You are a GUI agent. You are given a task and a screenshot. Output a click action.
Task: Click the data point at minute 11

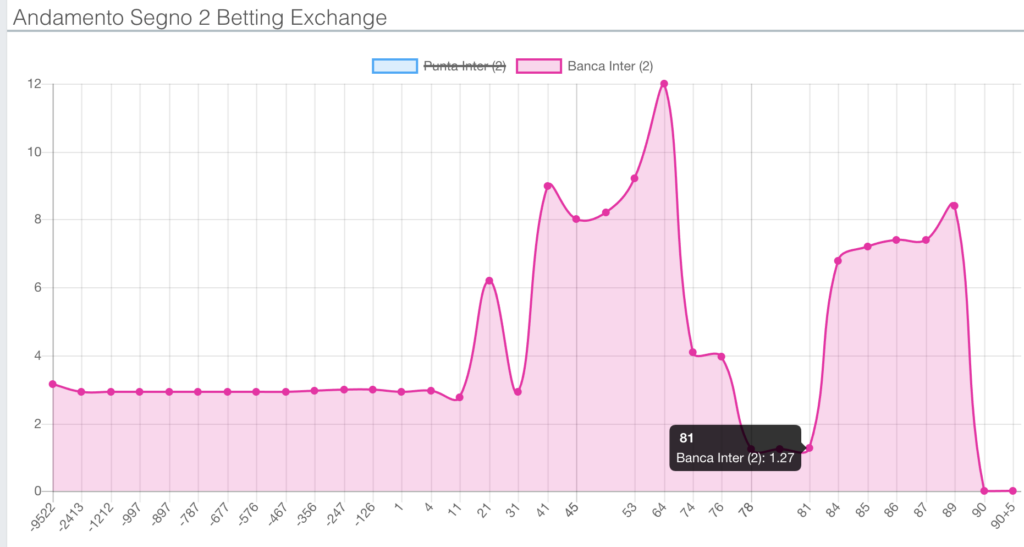coord(459,398)
